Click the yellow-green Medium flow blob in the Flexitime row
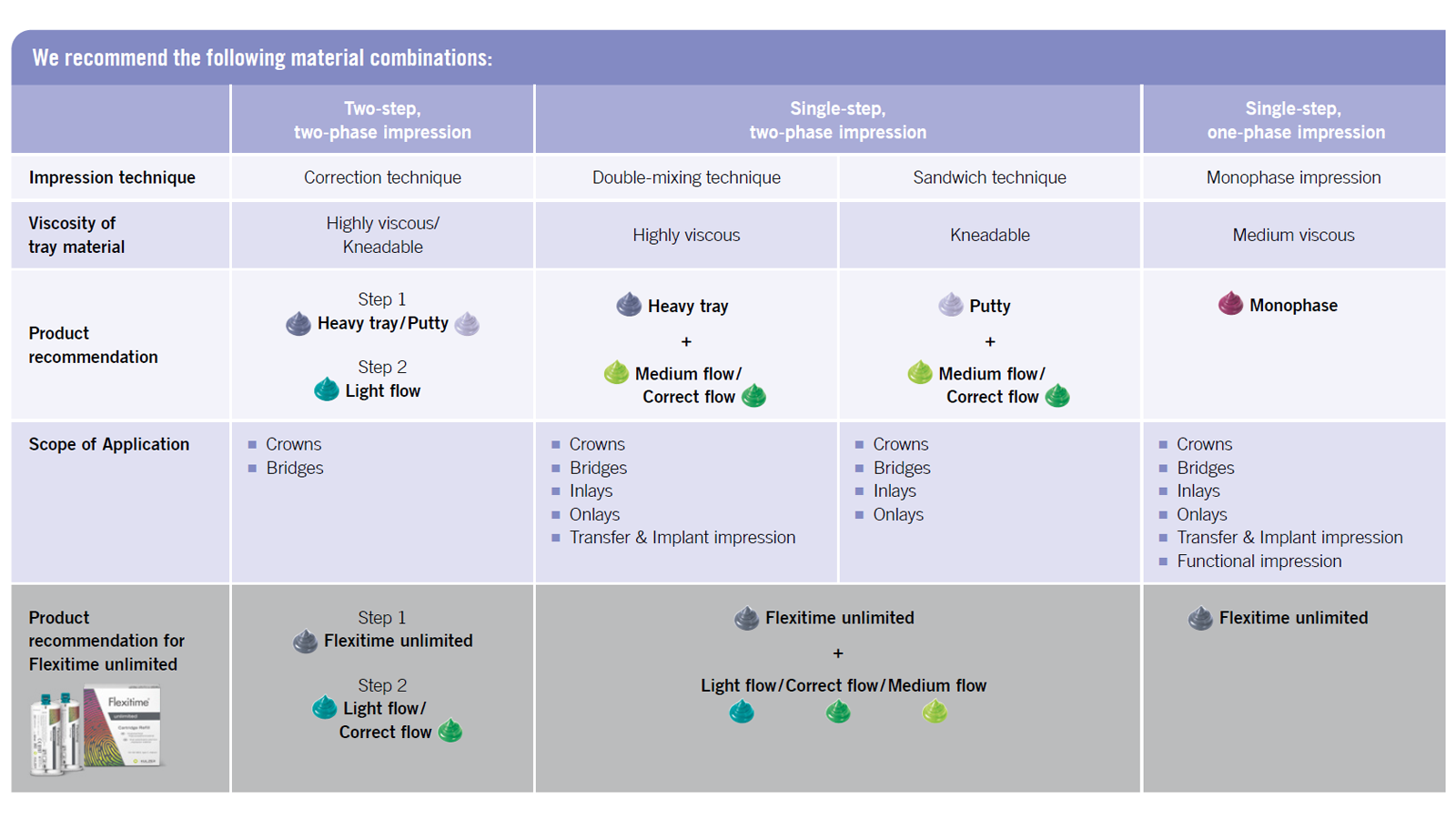Image resolution: width=1456 pixels, height=819 pixels. [x=935, y=713]
